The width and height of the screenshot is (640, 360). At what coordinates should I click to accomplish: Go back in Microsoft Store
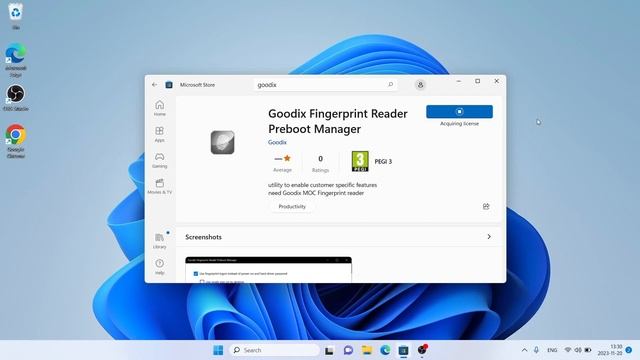tap(154, 84)
